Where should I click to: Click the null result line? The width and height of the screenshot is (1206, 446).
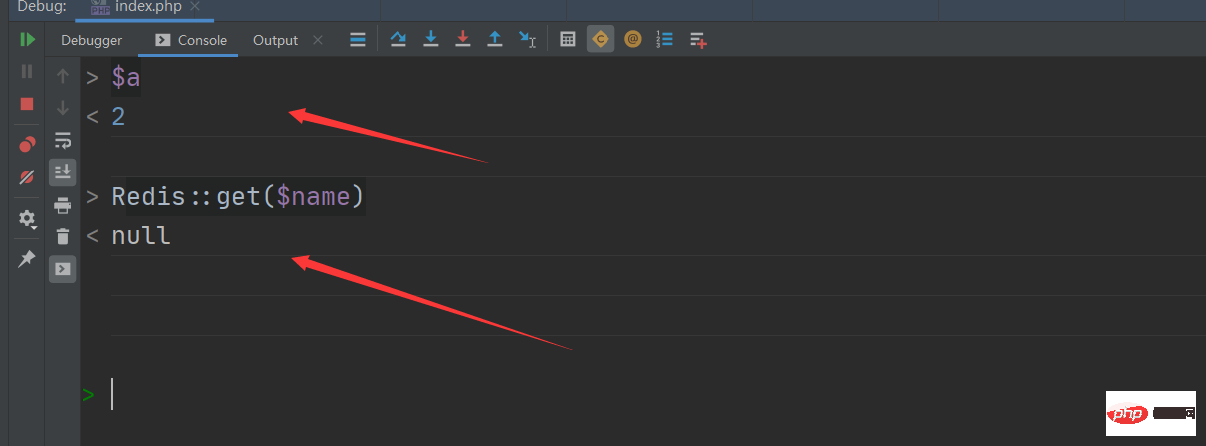click(141, 236)
